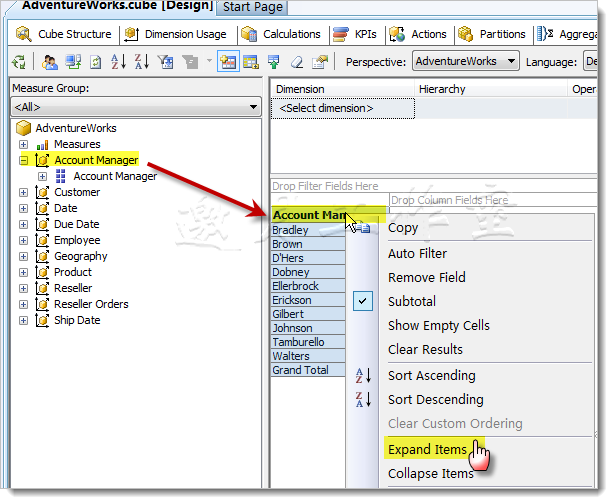The image size is (613, 504).
Task: Click the Customer dimension icon
Action: click(42, 192)
